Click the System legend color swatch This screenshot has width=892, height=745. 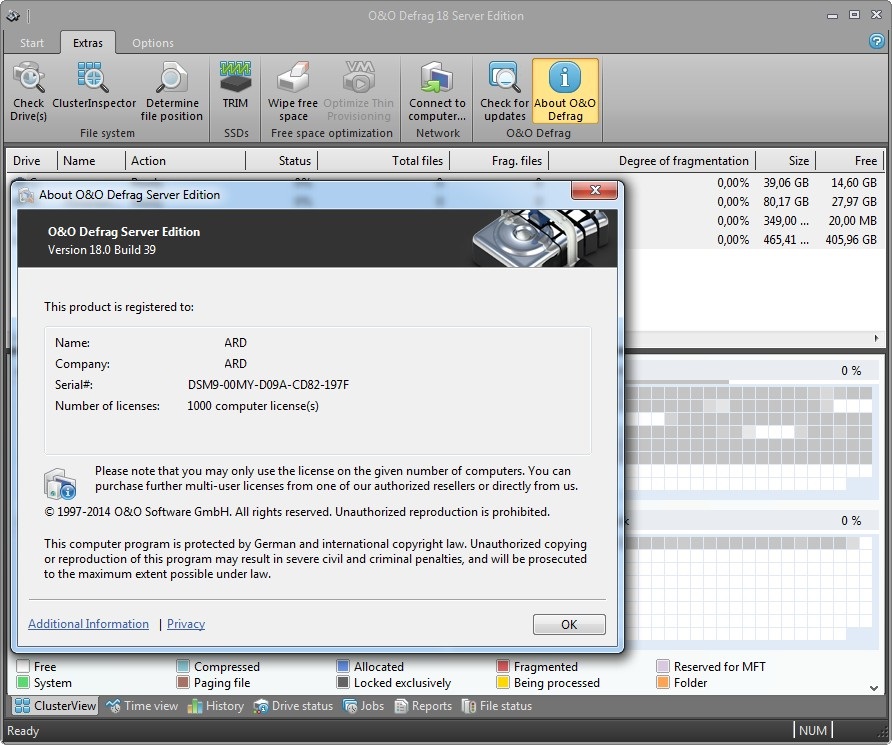pos(23,682)
